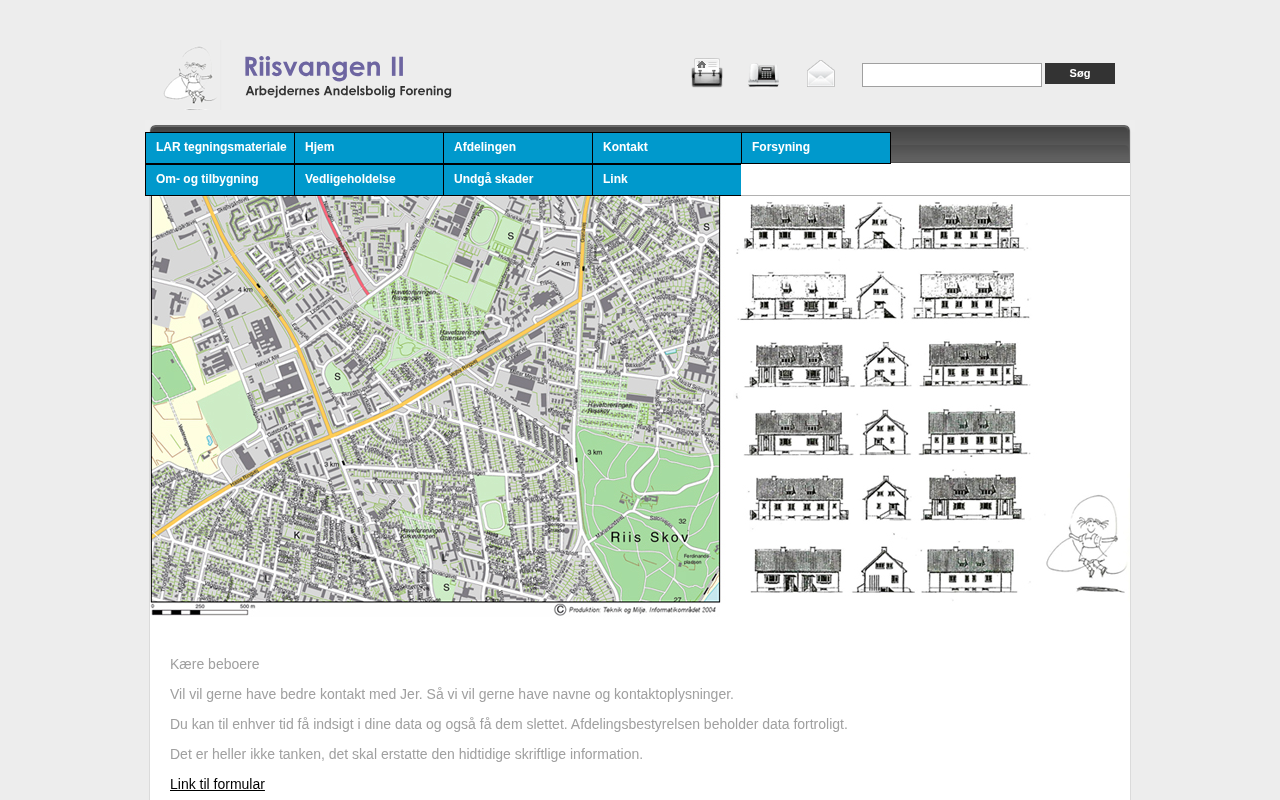
Task: Open the Vedligeholdelse menu item
Action: (368, 180)
